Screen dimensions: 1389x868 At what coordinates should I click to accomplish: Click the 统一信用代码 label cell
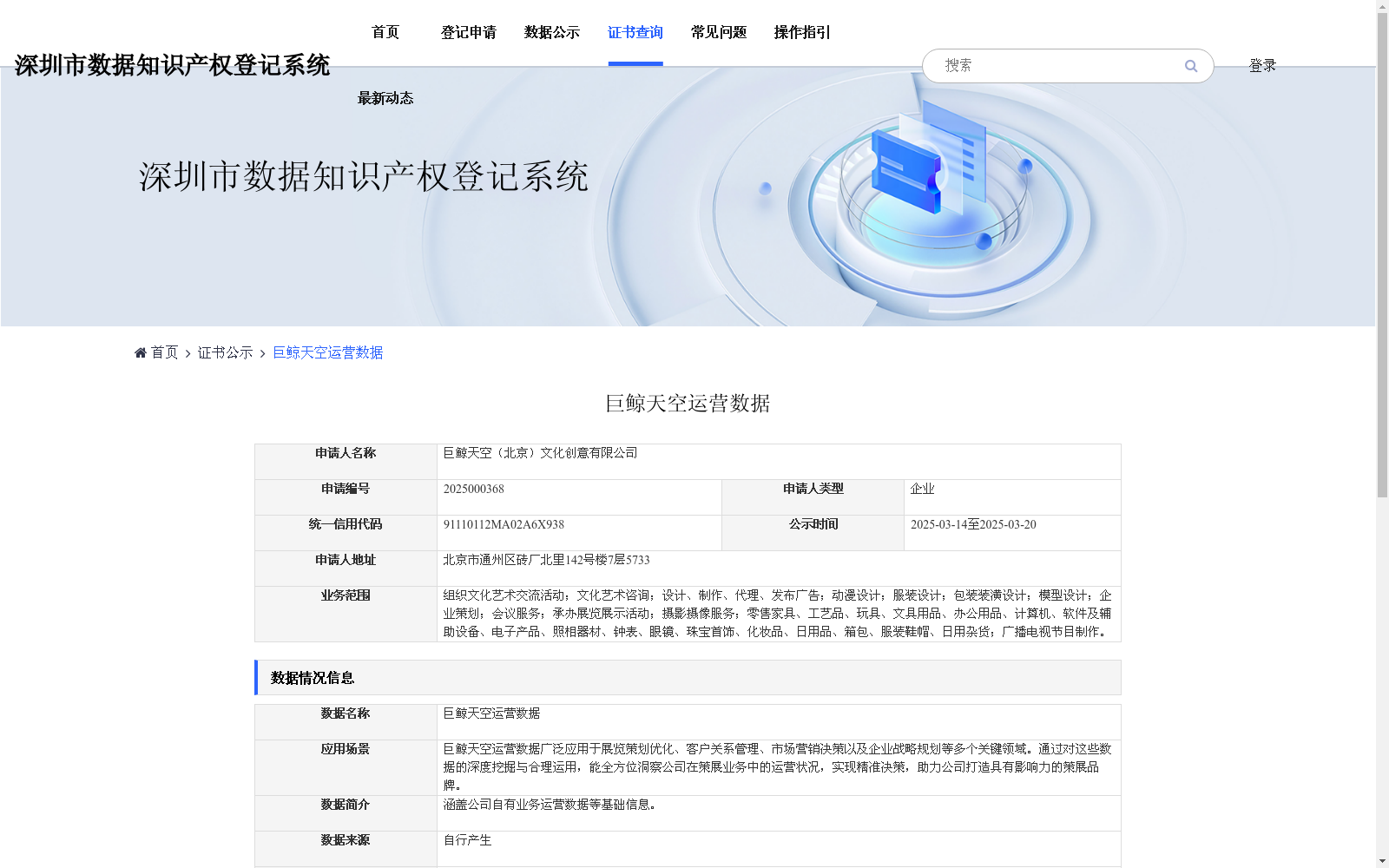point(346,533)
